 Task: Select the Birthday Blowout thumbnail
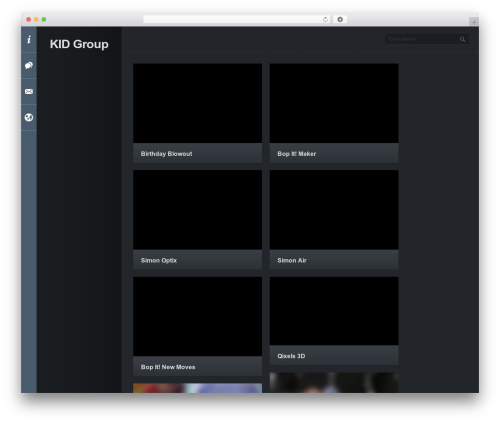[197, 103]
